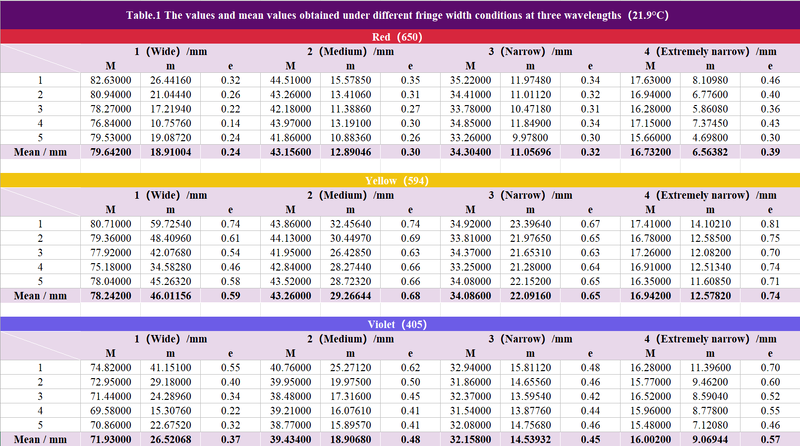The width and height of the screenshot is (800, 446).
Task: Select the Red (650) section header
Action: click(400, 37)
